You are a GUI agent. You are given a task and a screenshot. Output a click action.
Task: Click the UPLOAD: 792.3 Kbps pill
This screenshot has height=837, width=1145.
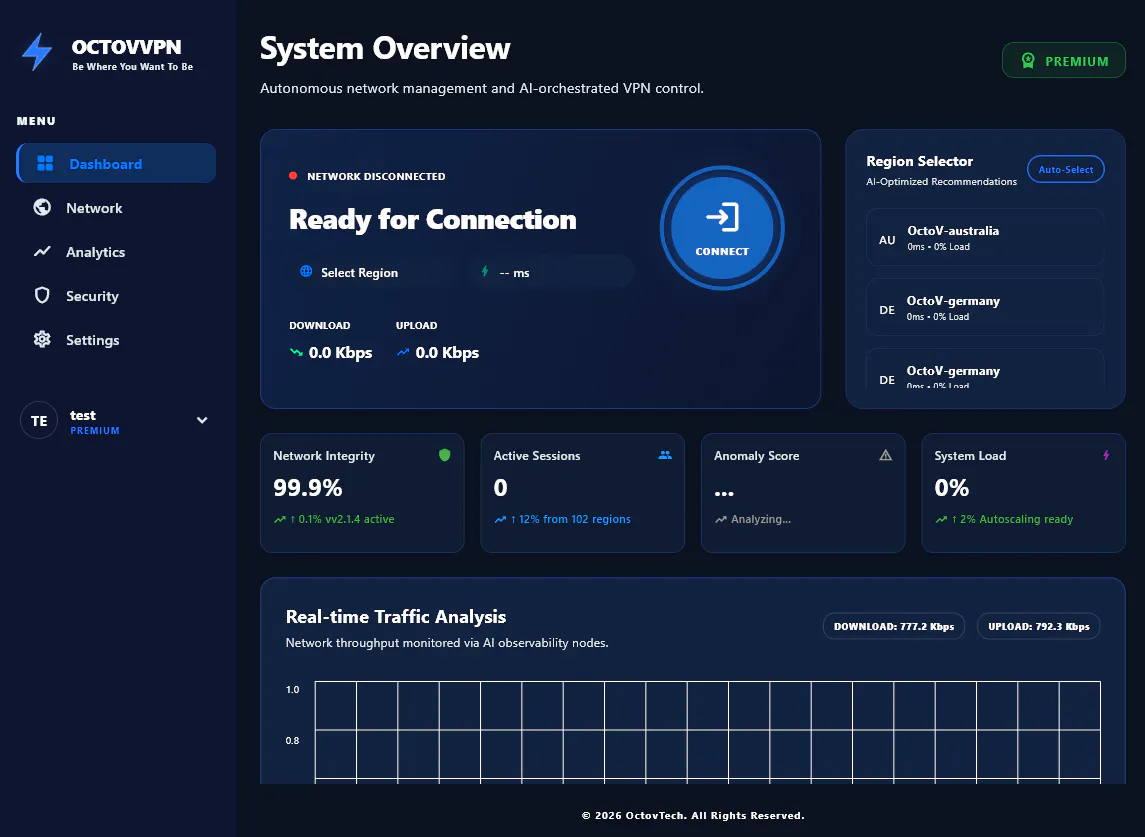1038,626
